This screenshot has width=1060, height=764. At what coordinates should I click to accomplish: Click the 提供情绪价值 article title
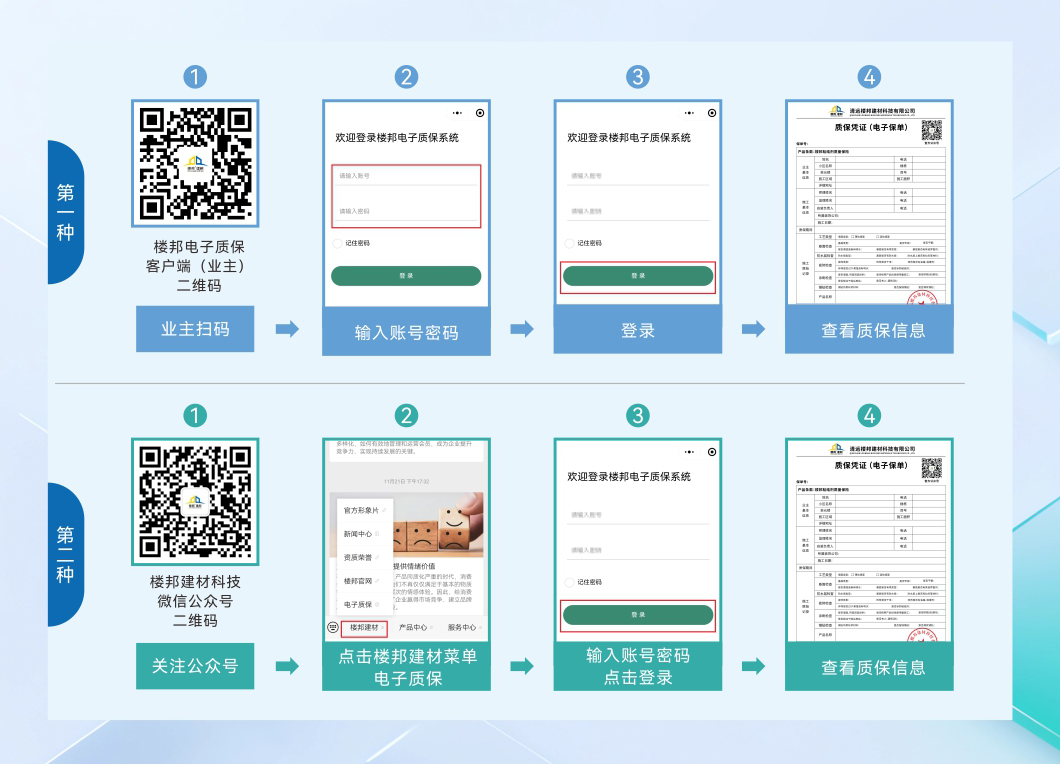[x=414, y=566]
